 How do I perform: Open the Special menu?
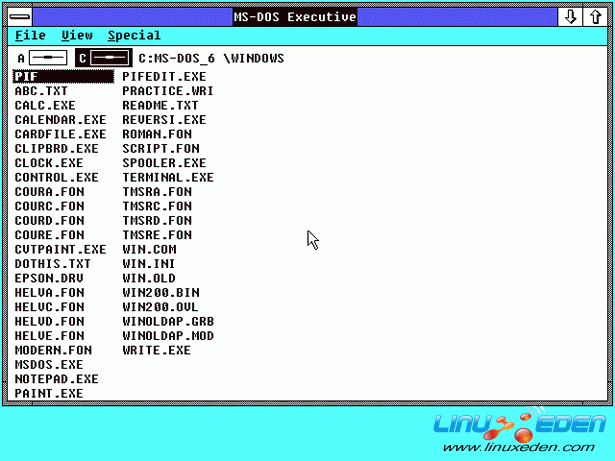[134, 35]
